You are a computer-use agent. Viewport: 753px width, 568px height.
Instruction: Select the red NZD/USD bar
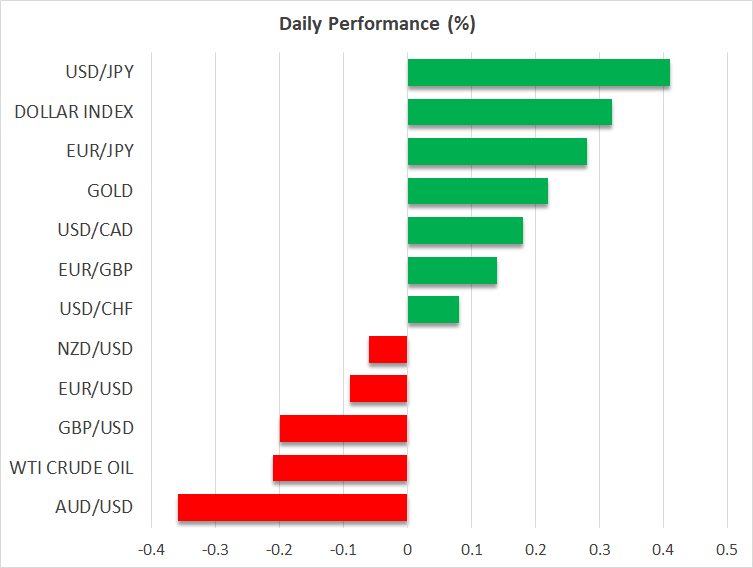click(388, 349)
